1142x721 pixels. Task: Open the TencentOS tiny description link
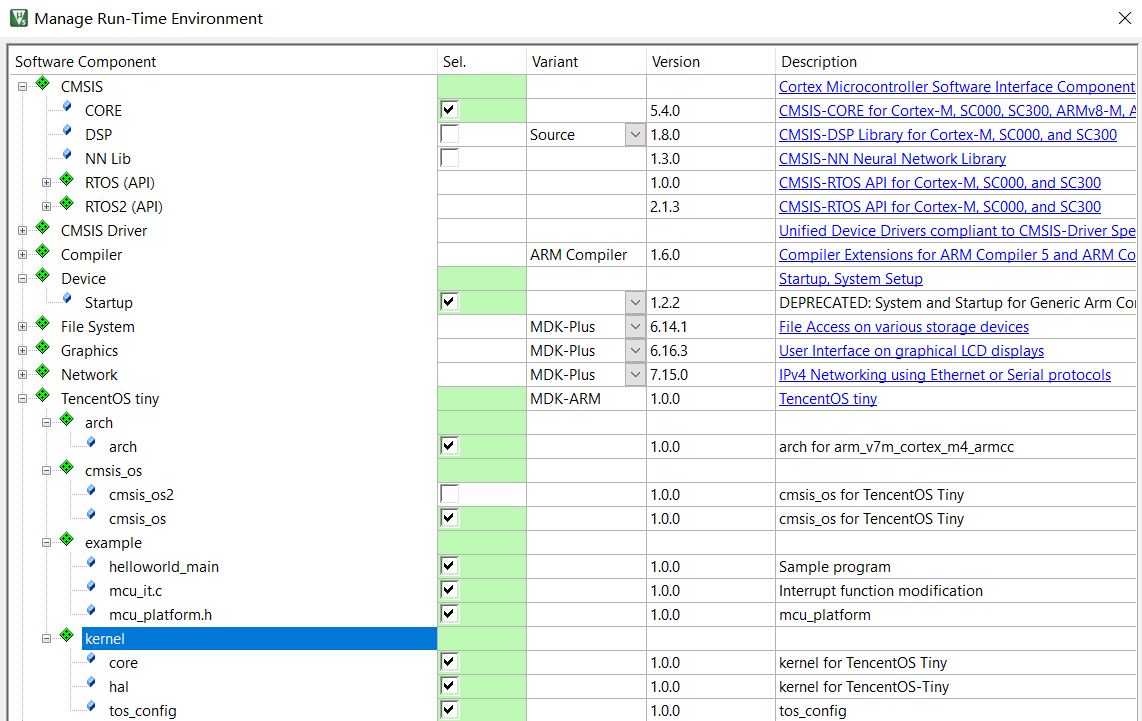click(827, 399)
